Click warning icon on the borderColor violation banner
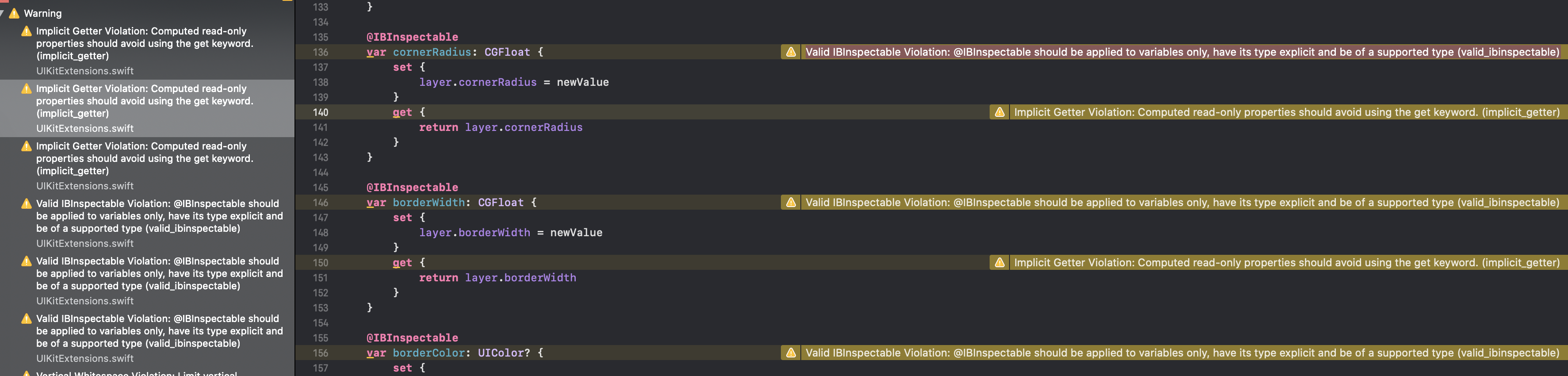 tap(790, 353)
